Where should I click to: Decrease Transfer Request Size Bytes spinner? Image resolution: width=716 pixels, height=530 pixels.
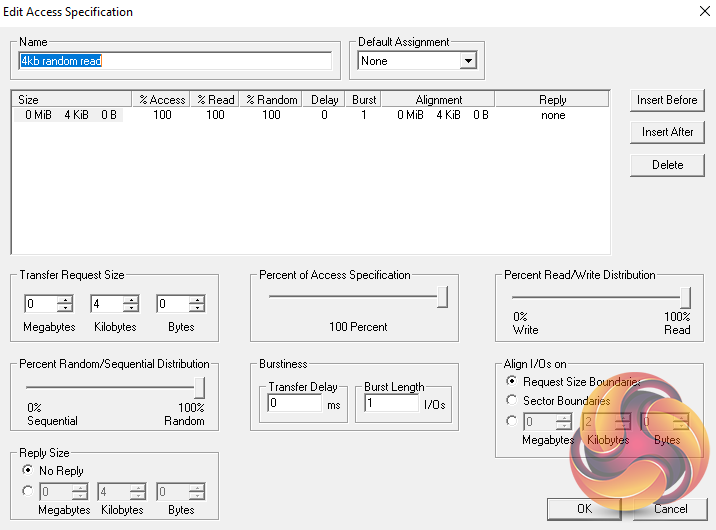click(x=197, y=308)
